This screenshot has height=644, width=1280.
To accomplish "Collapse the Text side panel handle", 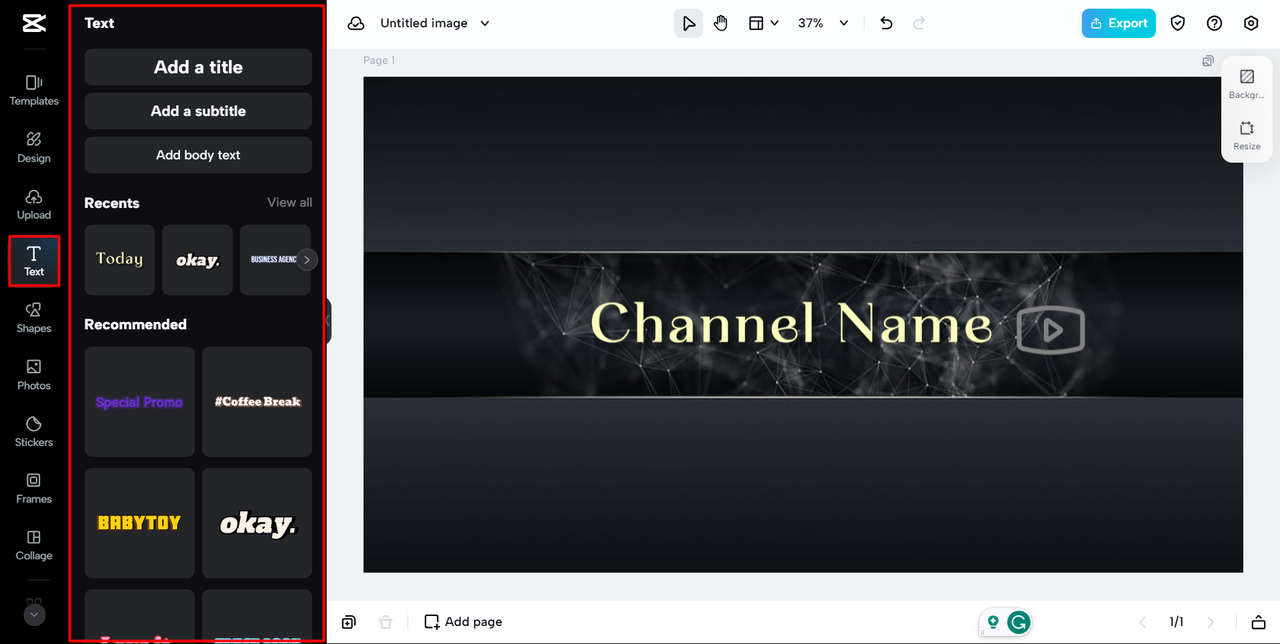I will click(328, 322).
